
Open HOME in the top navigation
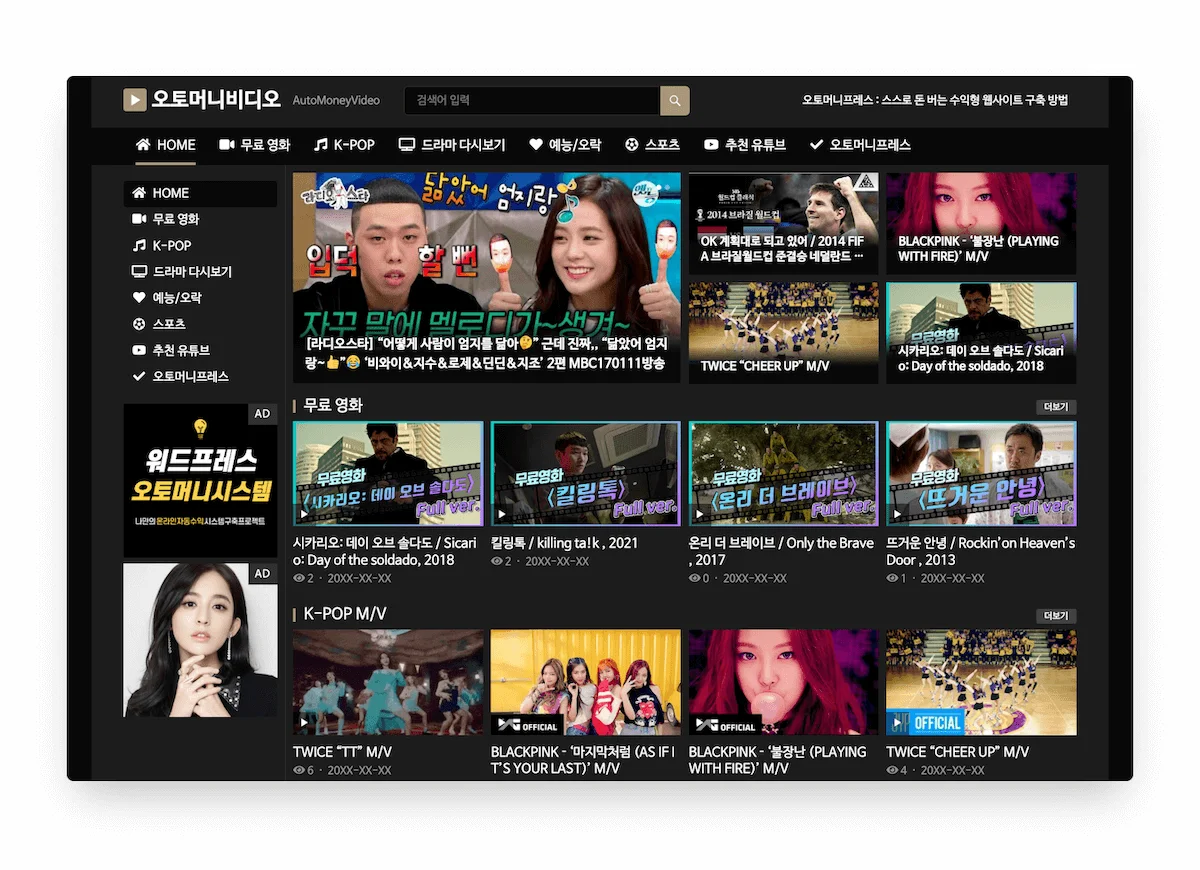[x=166, y=145]
